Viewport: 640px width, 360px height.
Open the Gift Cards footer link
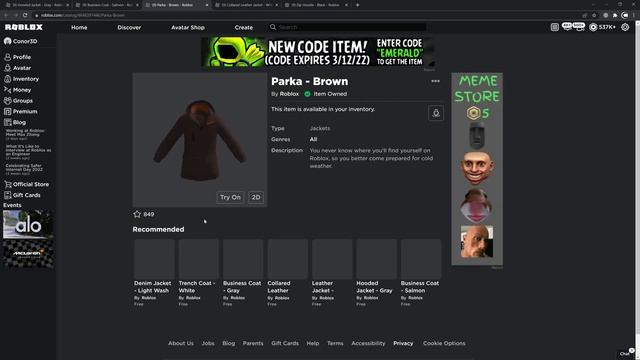pos(285,343)
